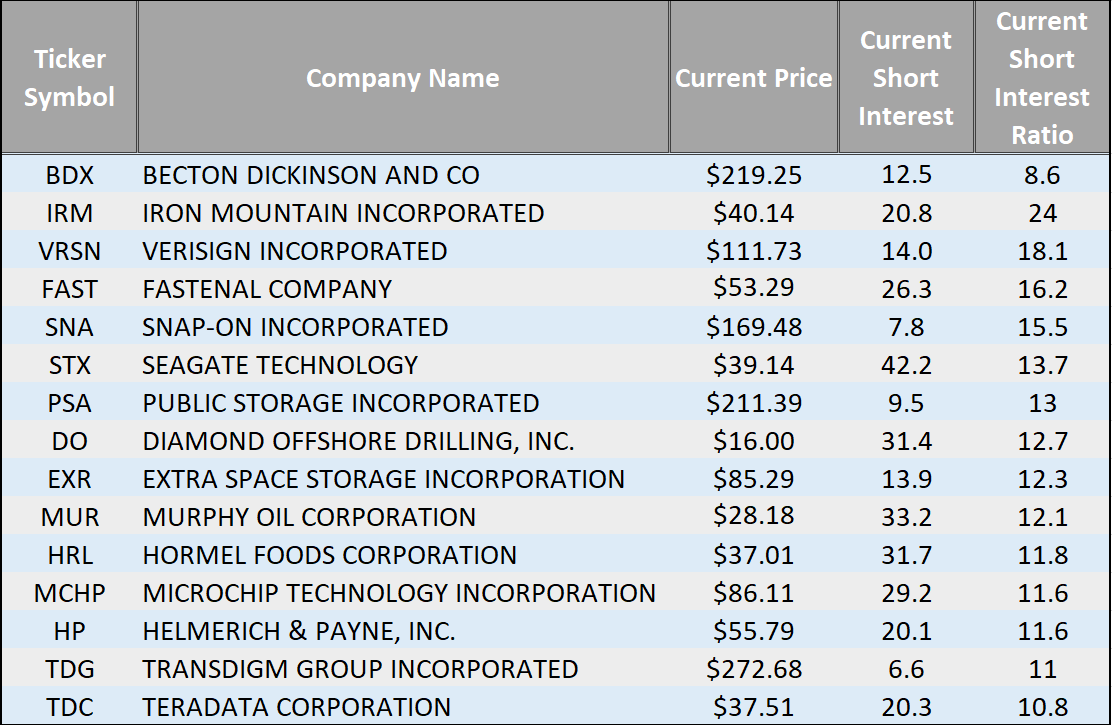Image resolution: width=1112 pixels, height=725 pixels.
Task: Click the IRON MOUNTAIN INCORPORATED cell
Action: (x=343, y=213)
